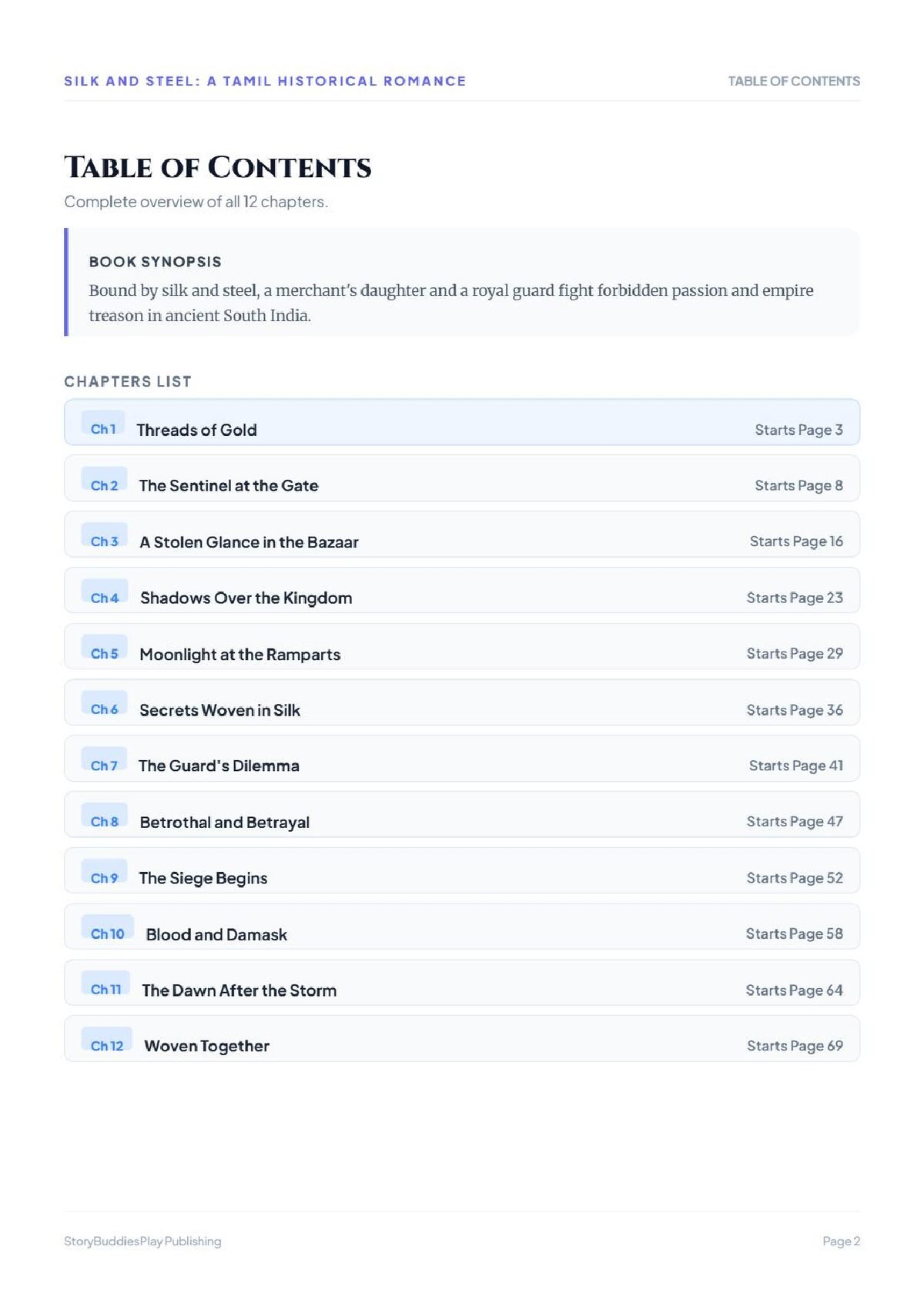Click the Book Synopsis box
The image size is (924, 1307).
462,282
